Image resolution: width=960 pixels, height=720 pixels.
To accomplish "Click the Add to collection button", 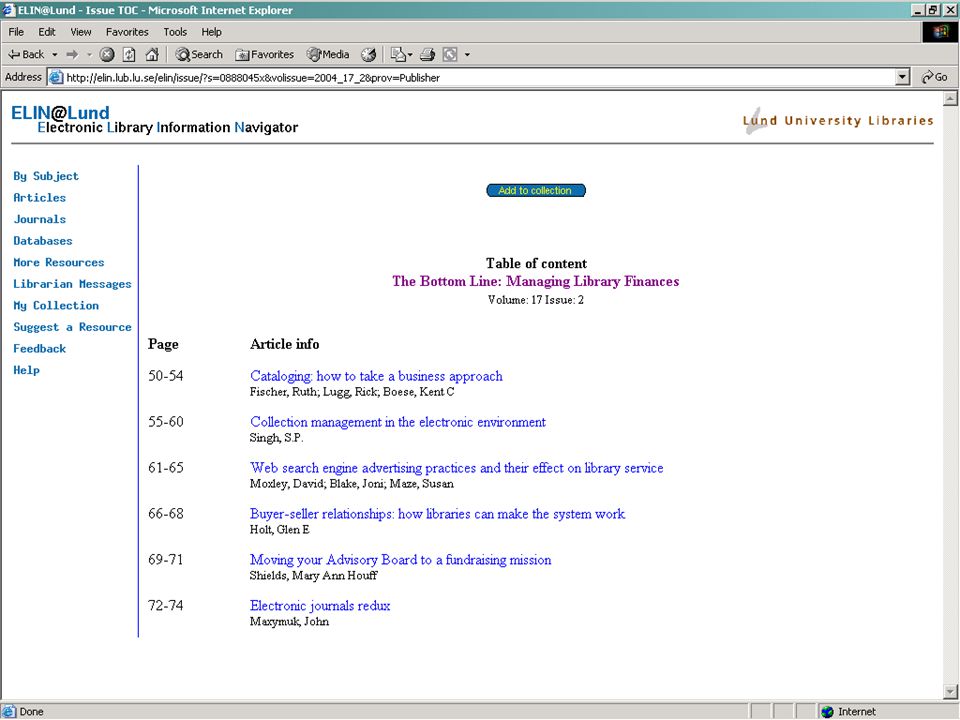I will (536, 190).
